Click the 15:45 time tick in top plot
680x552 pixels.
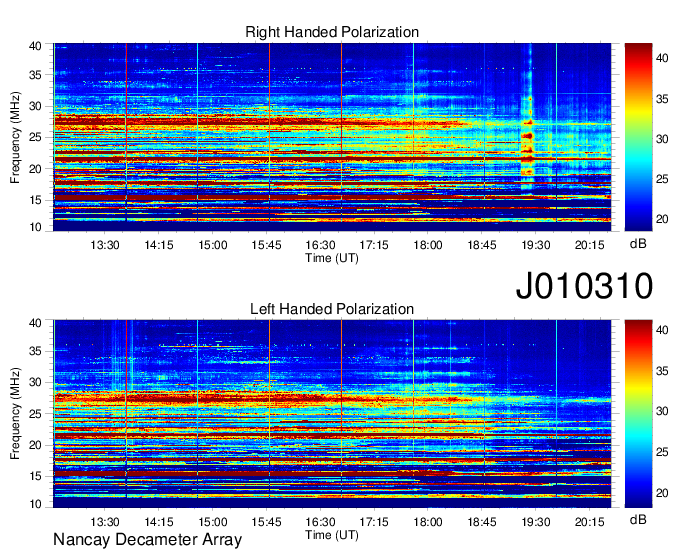pyautogui.click(x=267, y=245)
